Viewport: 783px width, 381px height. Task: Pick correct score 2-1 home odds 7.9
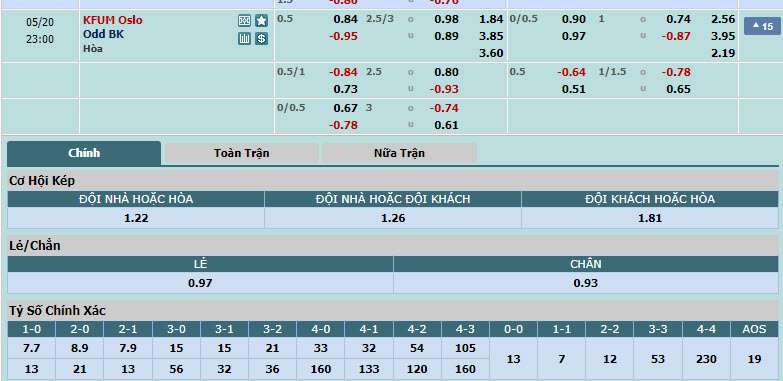pyautogui.click(x=128, y=348)
